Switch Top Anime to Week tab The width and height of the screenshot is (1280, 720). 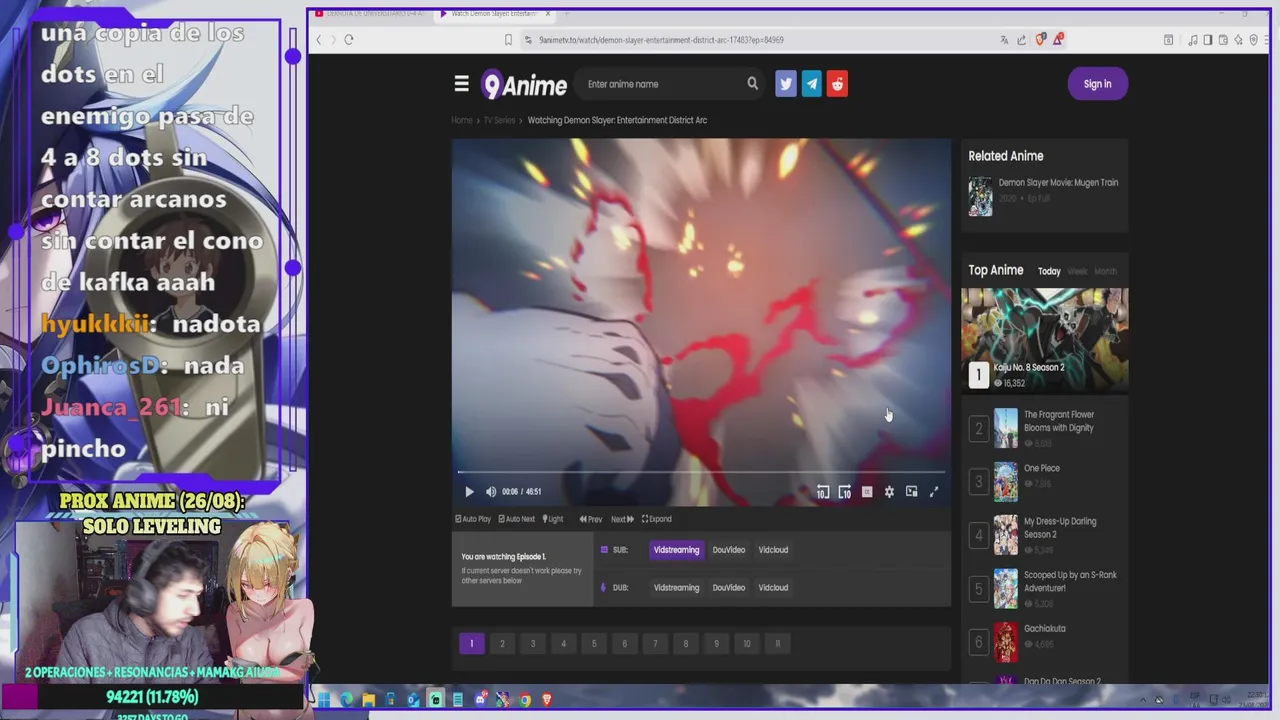coord(1077,271)
